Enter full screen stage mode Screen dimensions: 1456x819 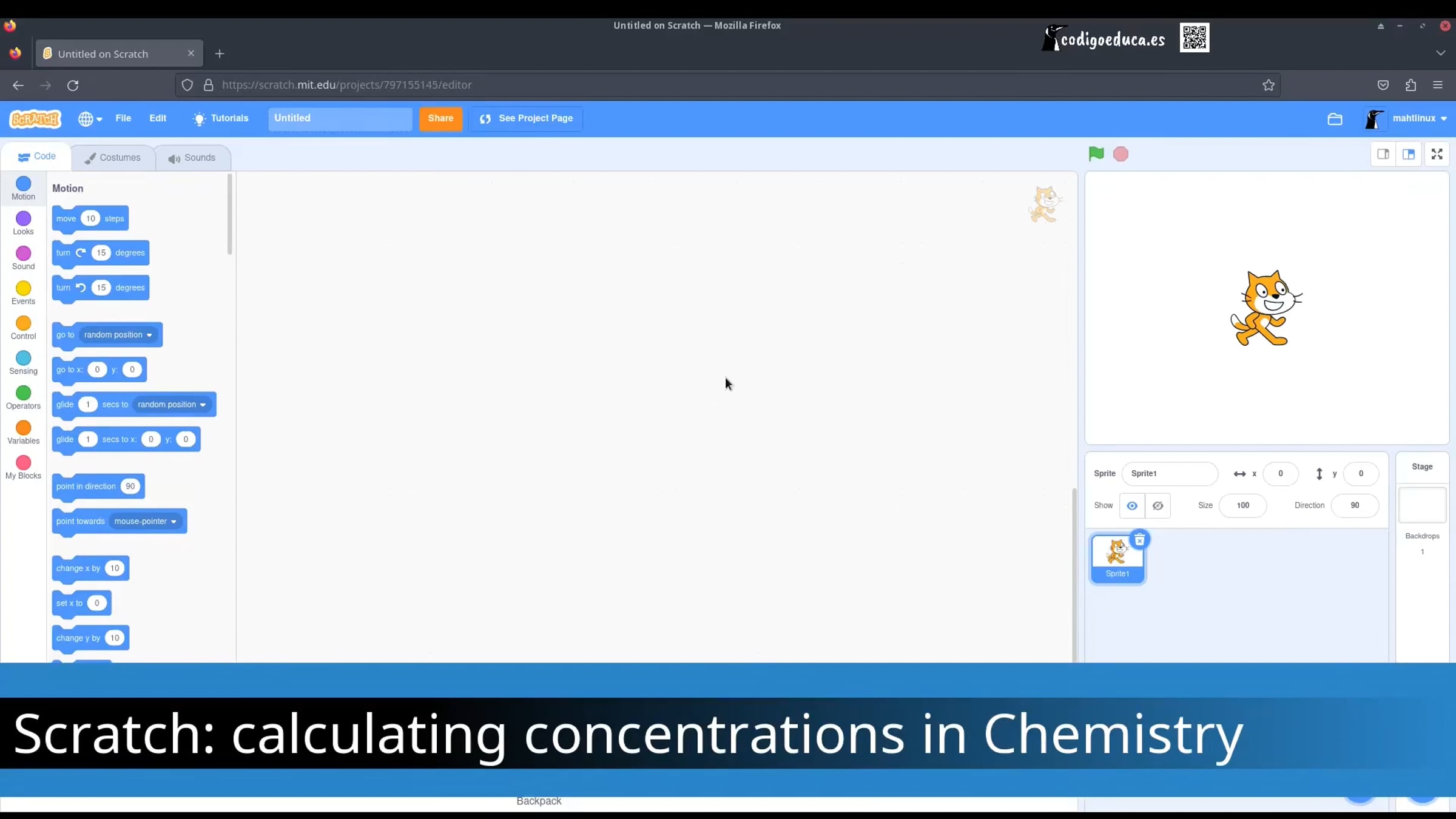[1437, 154]
